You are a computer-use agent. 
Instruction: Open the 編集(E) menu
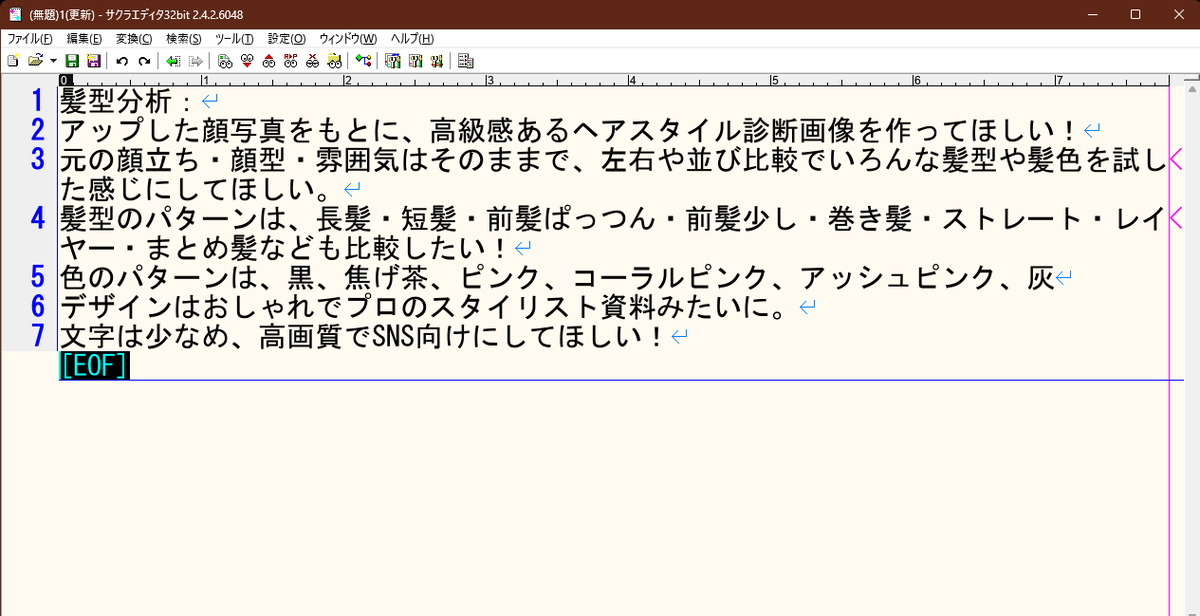coord(84,39)
